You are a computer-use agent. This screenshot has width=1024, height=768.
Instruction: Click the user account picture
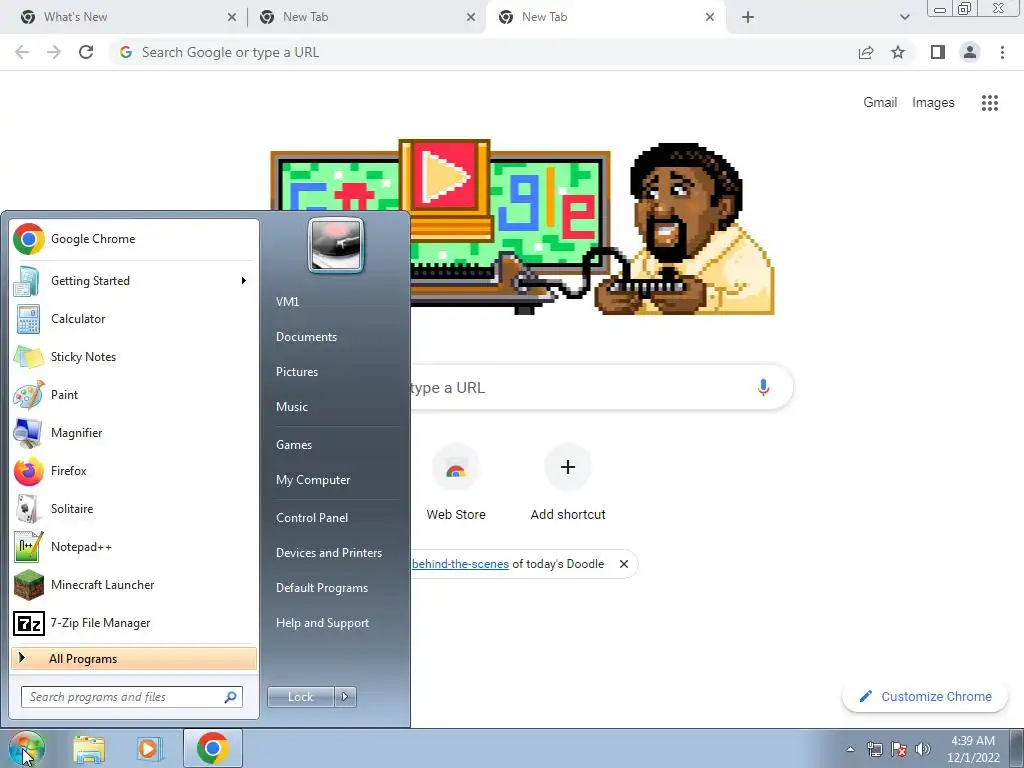tap(336, 245)
